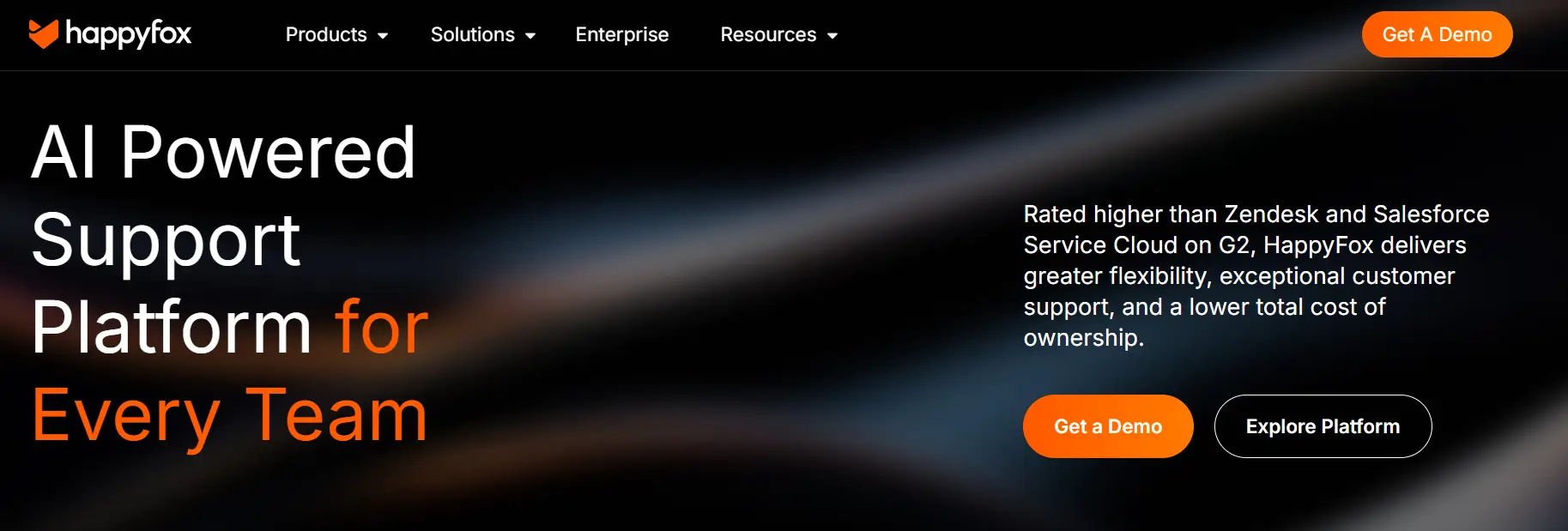Click the orange Get a Demo hero button
1568x531 pixels.
pyautogui.click(x=1108, y=426)
